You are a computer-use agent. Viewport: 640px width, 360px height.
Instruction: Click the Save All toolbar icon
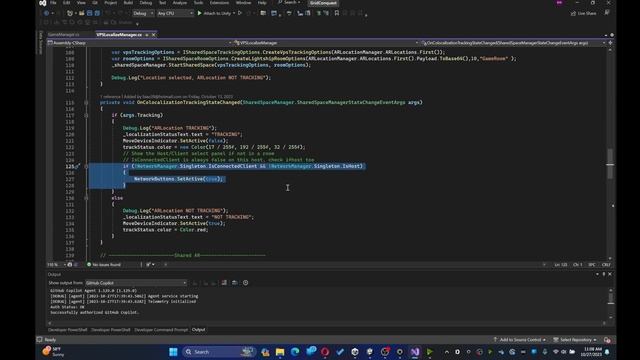(97, 13)
